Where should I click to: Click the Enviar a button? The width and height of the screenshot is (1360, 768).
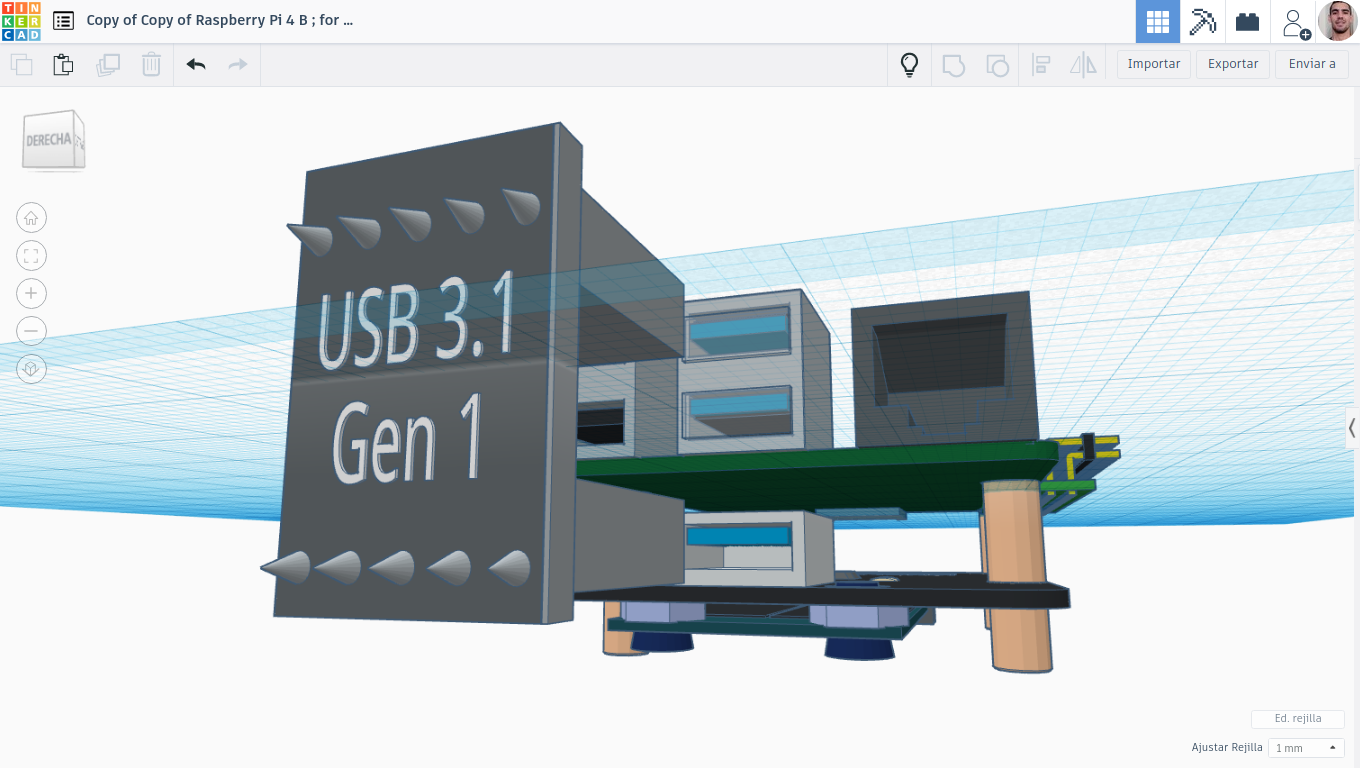click(1312, 64)
